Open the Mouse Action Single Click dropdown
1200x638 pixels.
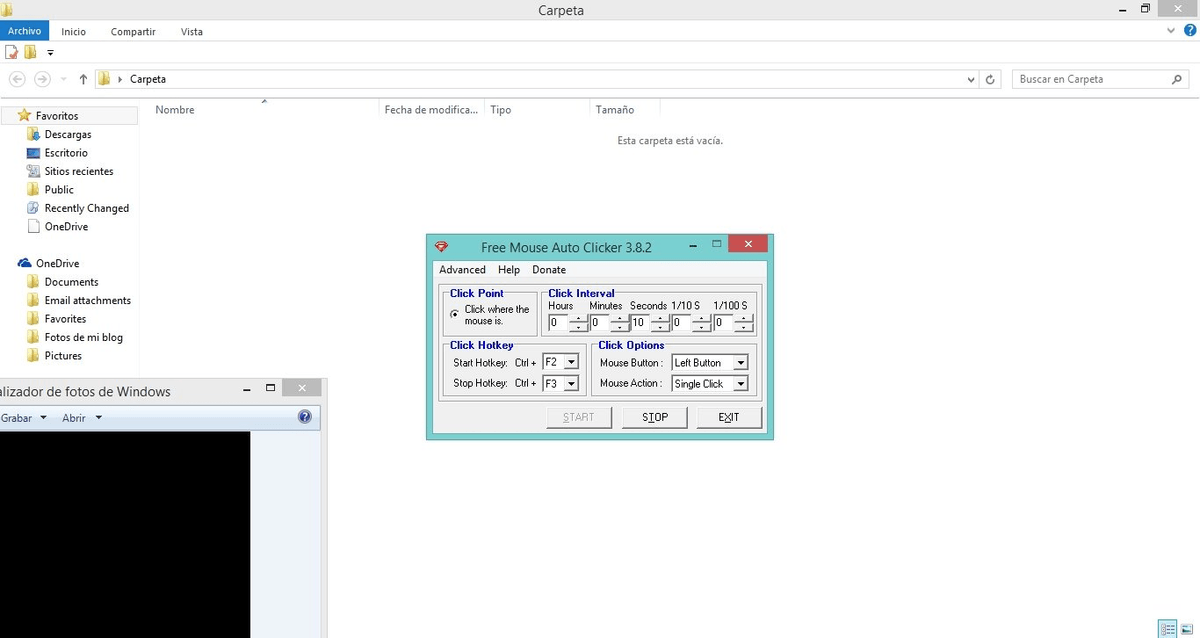click(x=741, y=383)
